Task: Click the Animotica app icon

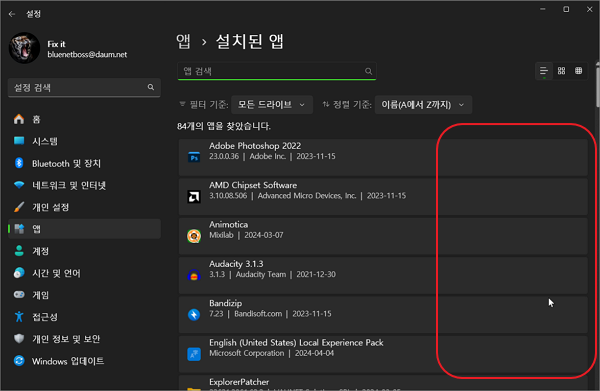Action: point(194,236)
